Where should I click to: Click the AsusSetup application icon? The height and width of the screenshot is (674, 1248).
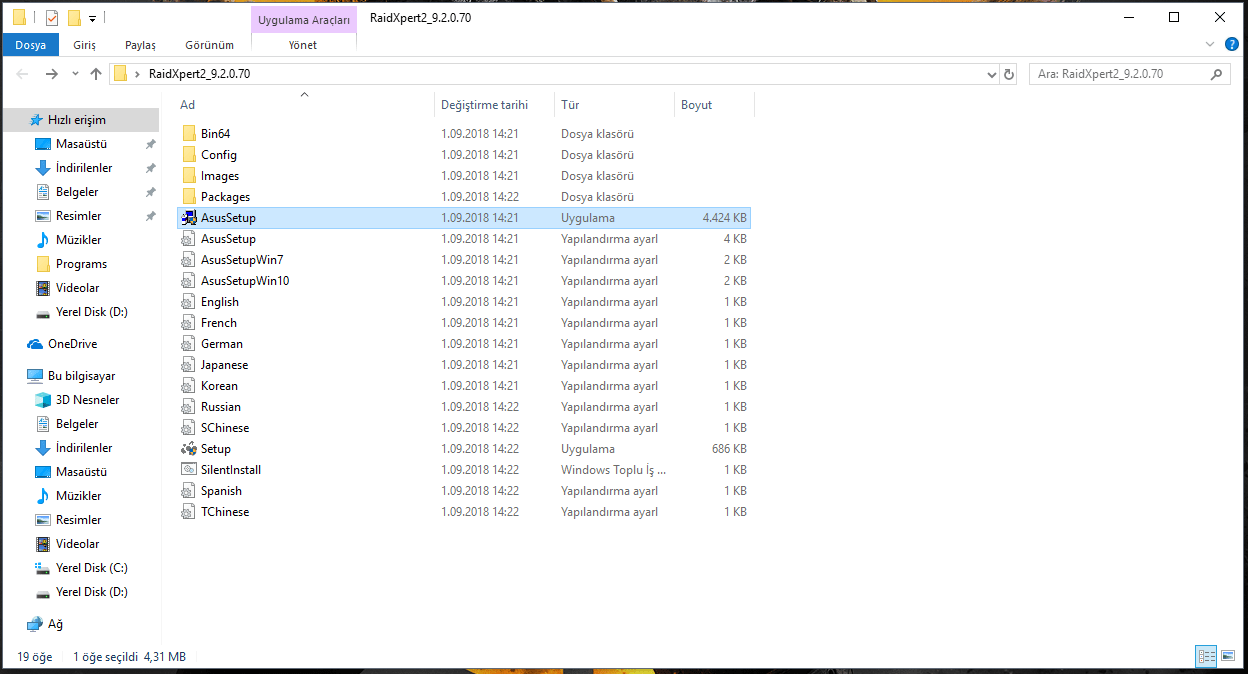(189, 218)
